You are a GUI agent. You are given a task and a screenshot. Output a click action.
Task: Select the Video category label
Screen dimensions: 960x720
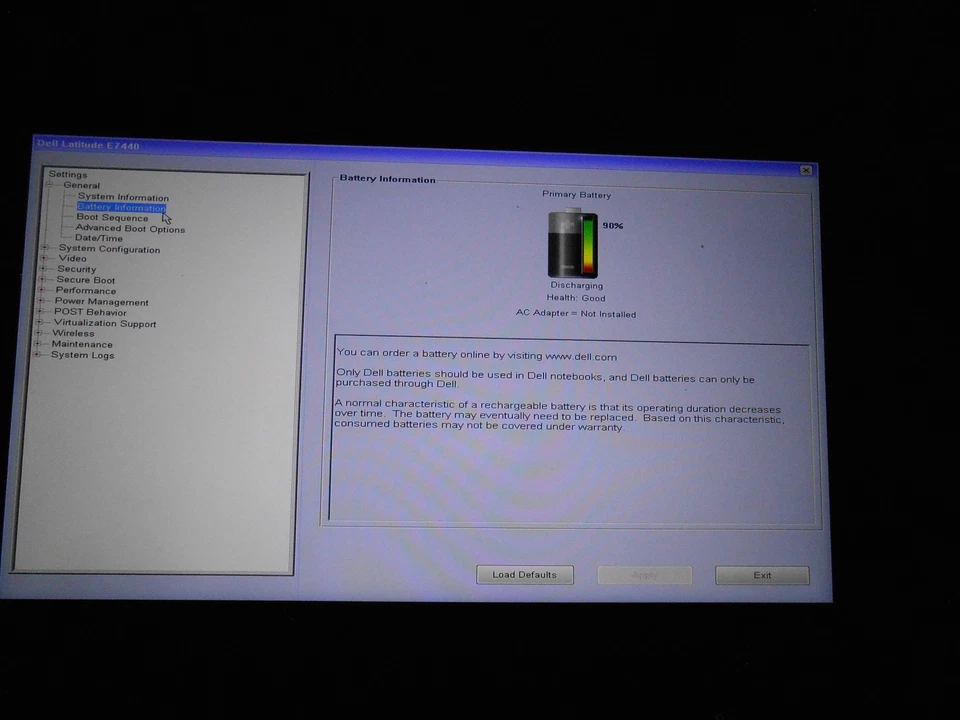coord(72,258)
